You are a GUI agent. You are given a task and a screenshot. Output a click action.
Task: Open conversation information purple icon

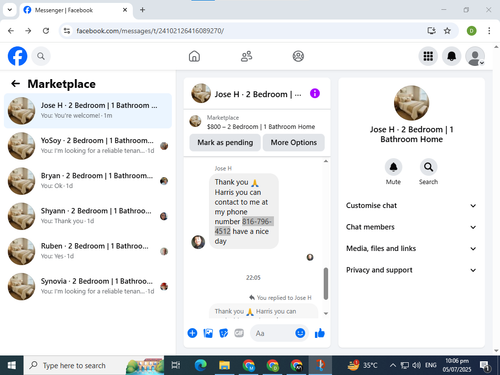(x=315, y=93)
